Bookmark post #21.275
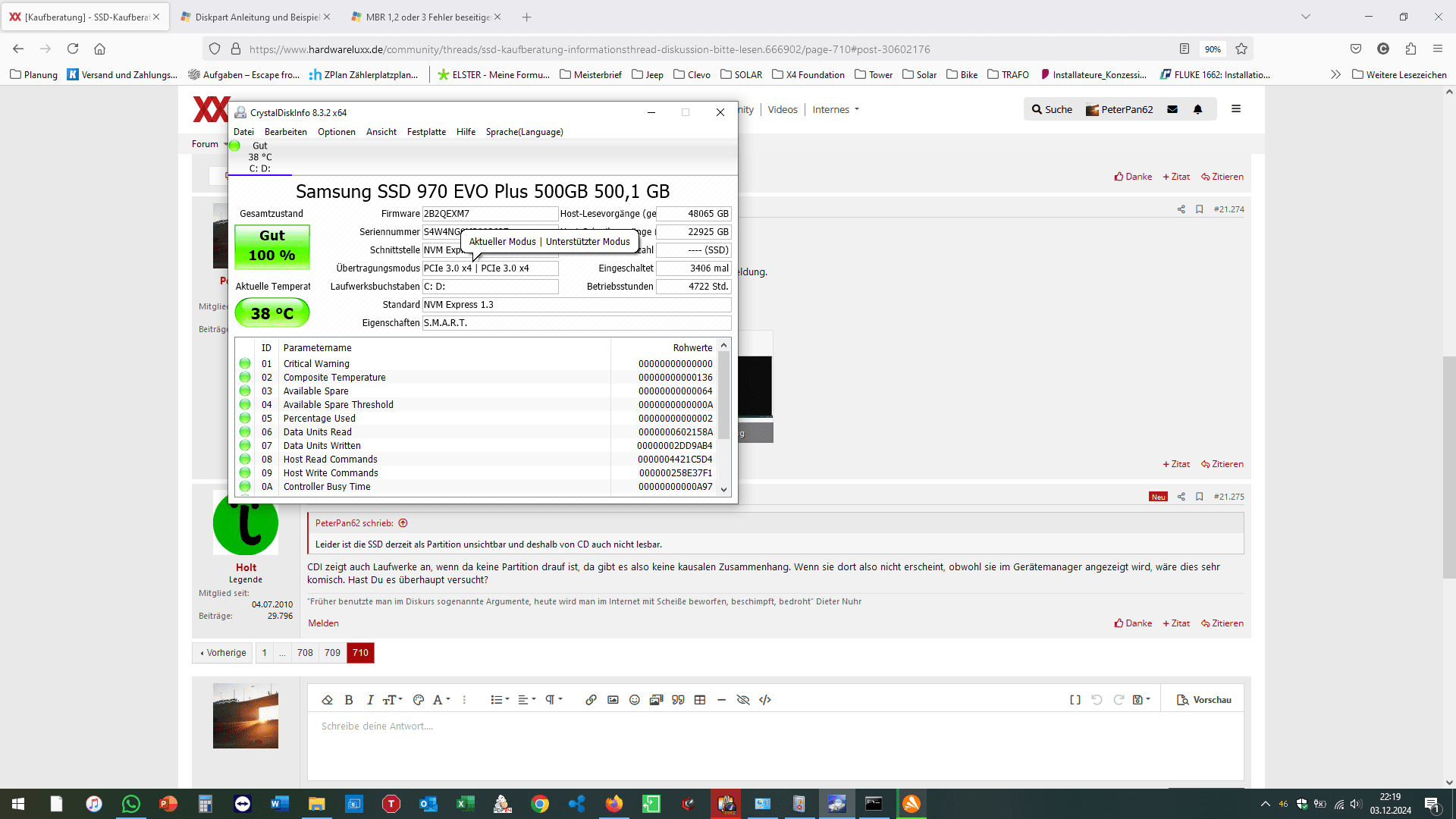Viewport: 1456px width, 819px height. (x=1200, y=497)
